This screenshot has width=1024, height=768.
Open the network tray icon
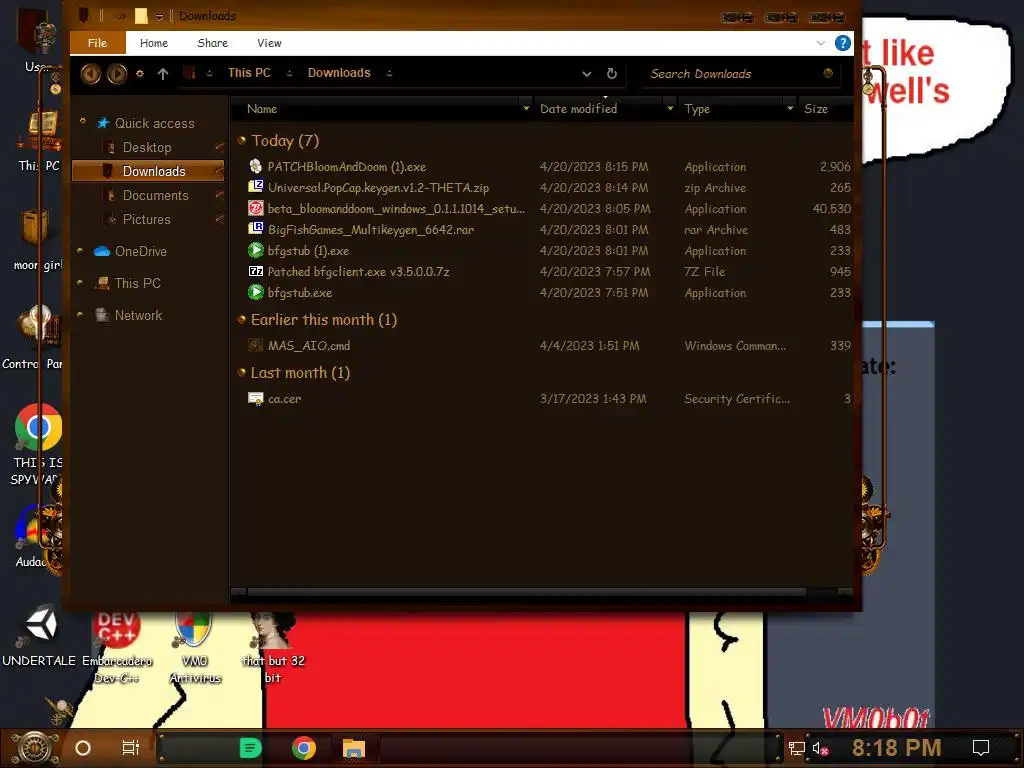pos(797,748)
